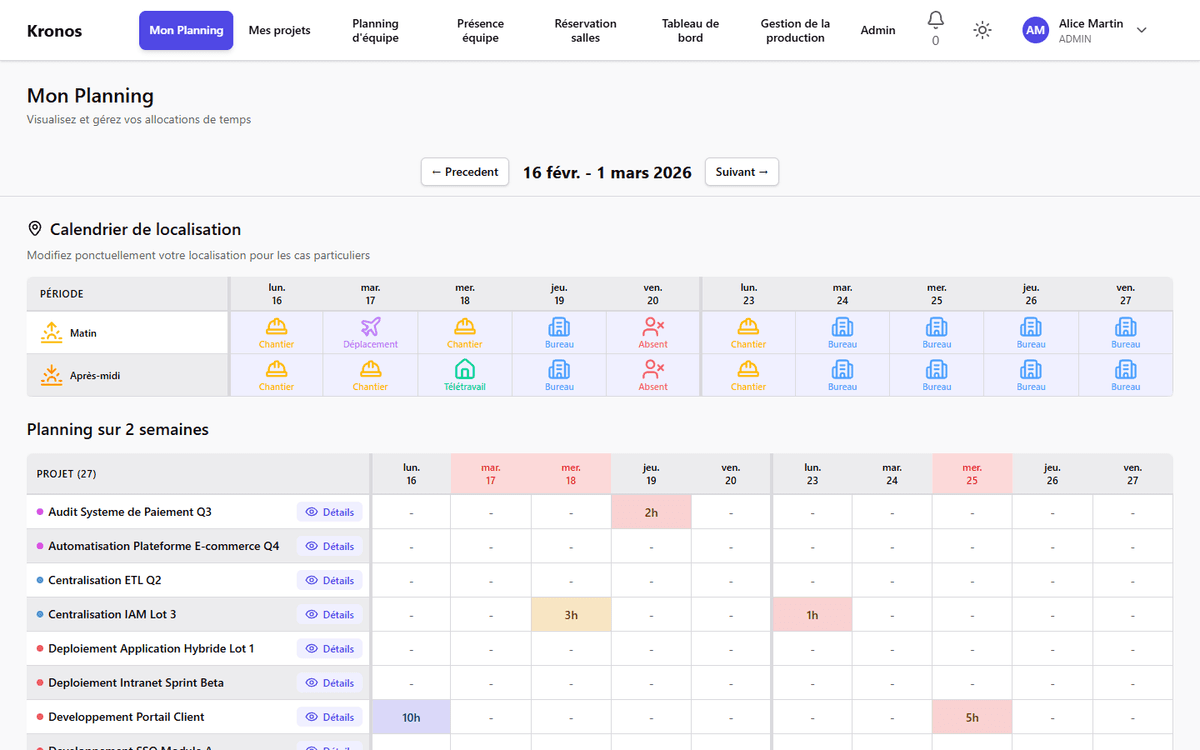Select the 2h allocation cell for Audit project
The image size is (1200, 750).
click(651, 511)
